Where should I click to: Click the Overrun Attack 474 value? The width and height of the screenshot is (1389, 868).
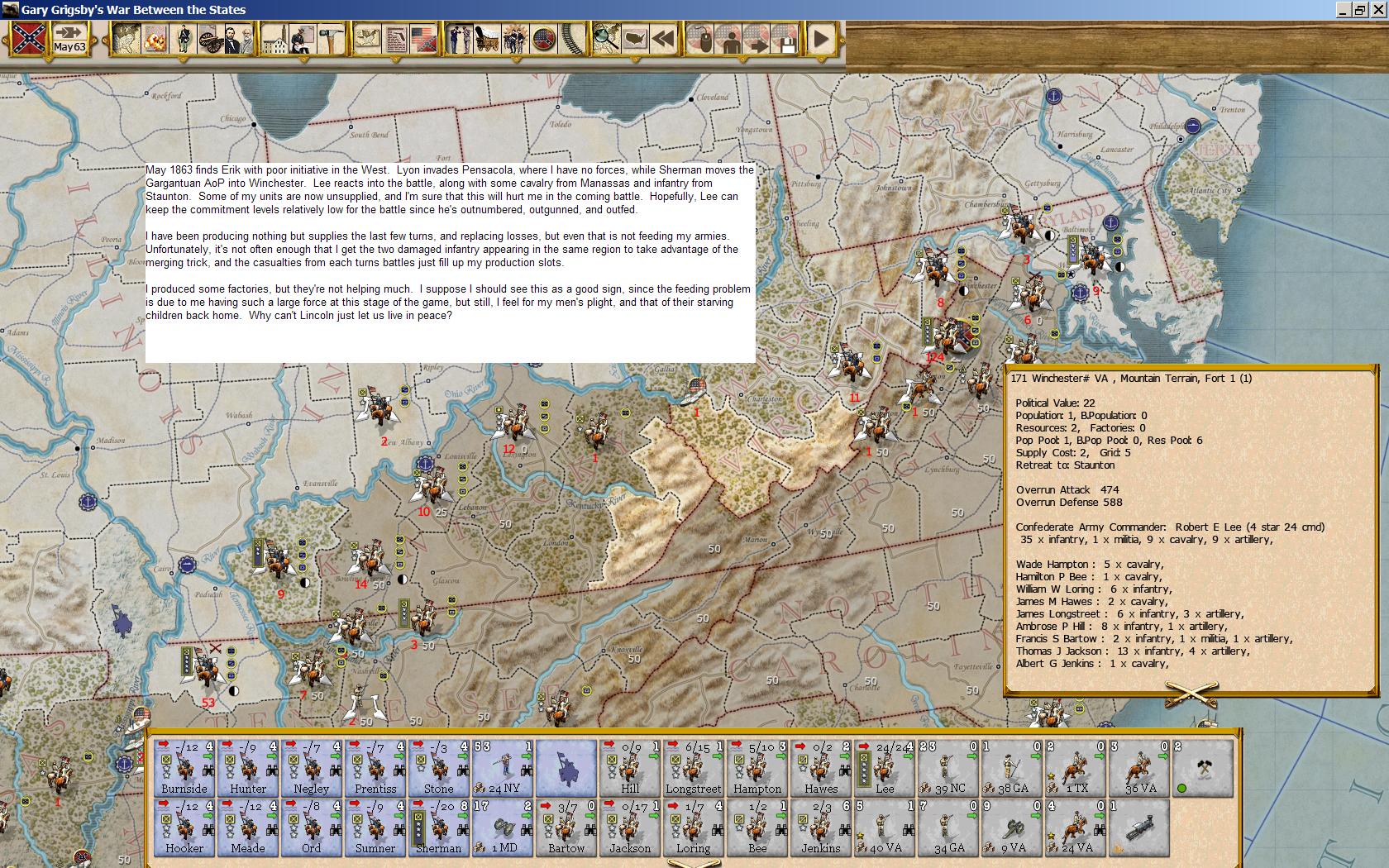pyautogui.click(x=1069, y=489)
